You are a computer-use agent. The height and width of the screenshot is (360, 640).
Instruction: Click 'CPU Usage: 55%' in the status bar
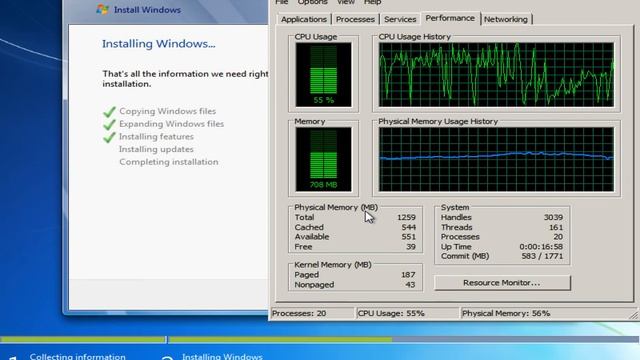(391, 313)
